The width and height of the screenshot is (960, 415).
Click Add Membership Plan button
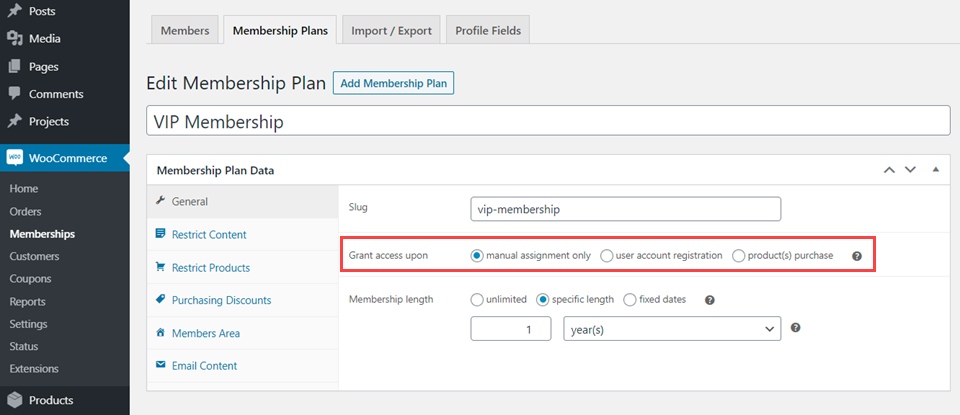point(393,83)
